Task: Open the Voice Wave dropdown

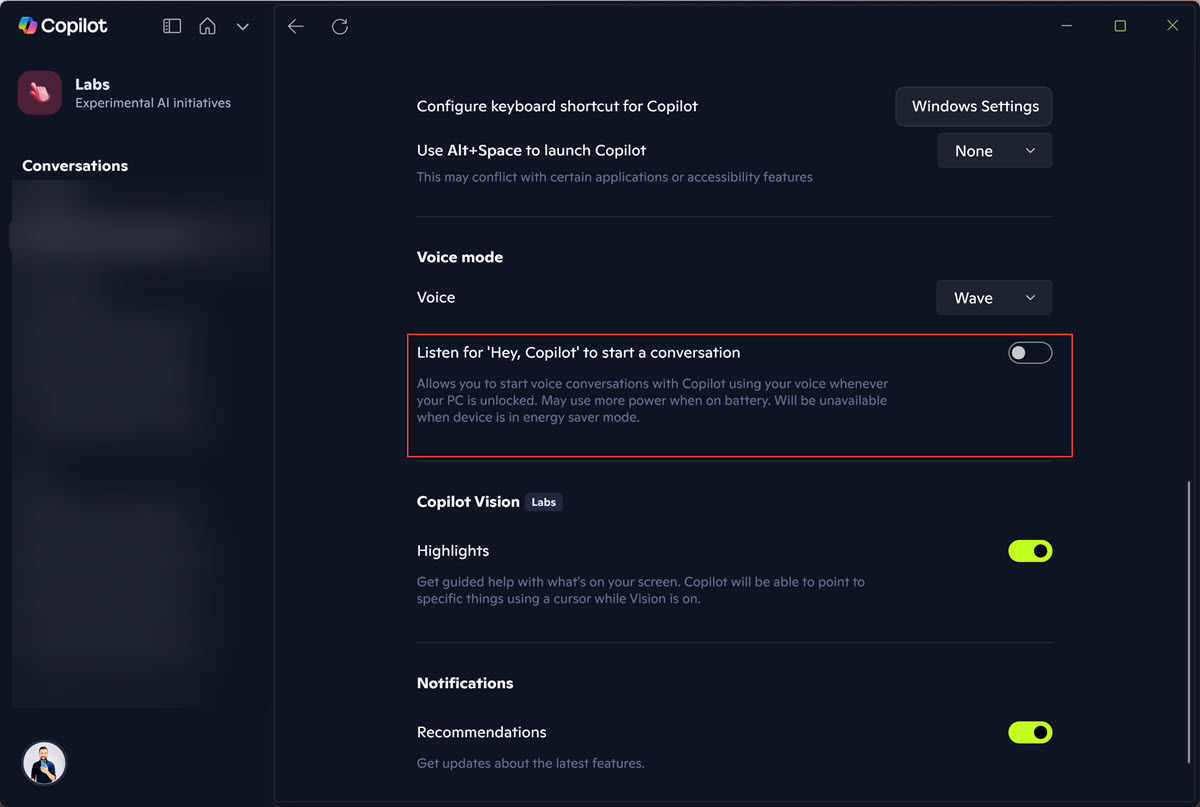Action: [x=994, y=298]
